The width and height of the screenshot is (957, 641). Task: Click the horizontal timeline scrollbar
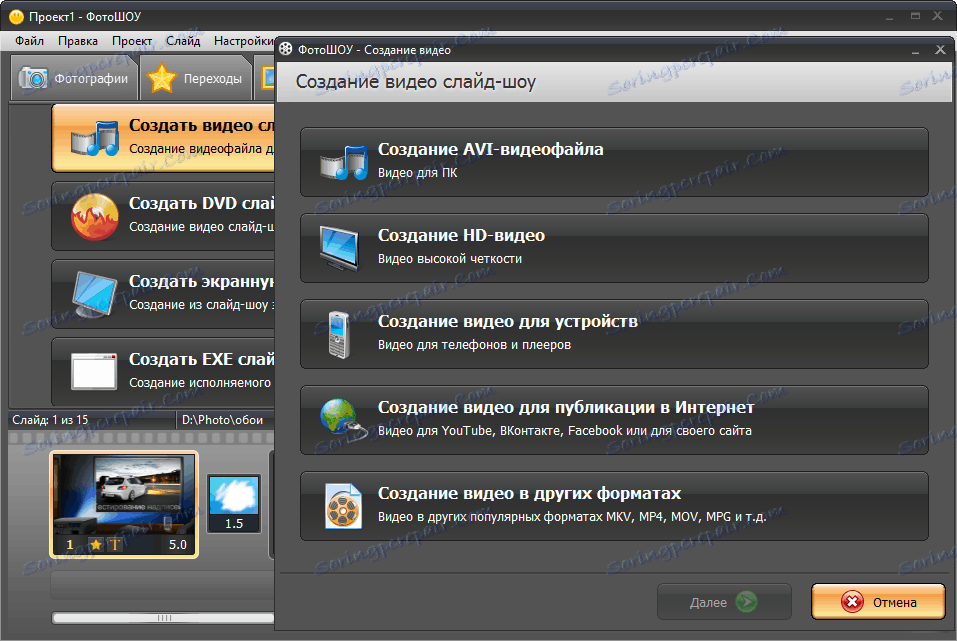coord(164,618)
